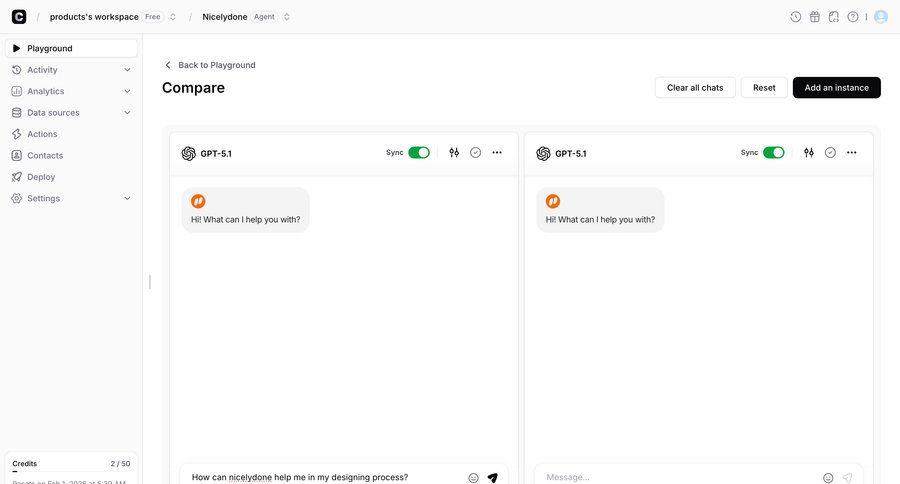This screenshot has width=900, height=484.
Task: Open settings sliders icon of right GPT-5.1 instance
Action: point(809,152)
